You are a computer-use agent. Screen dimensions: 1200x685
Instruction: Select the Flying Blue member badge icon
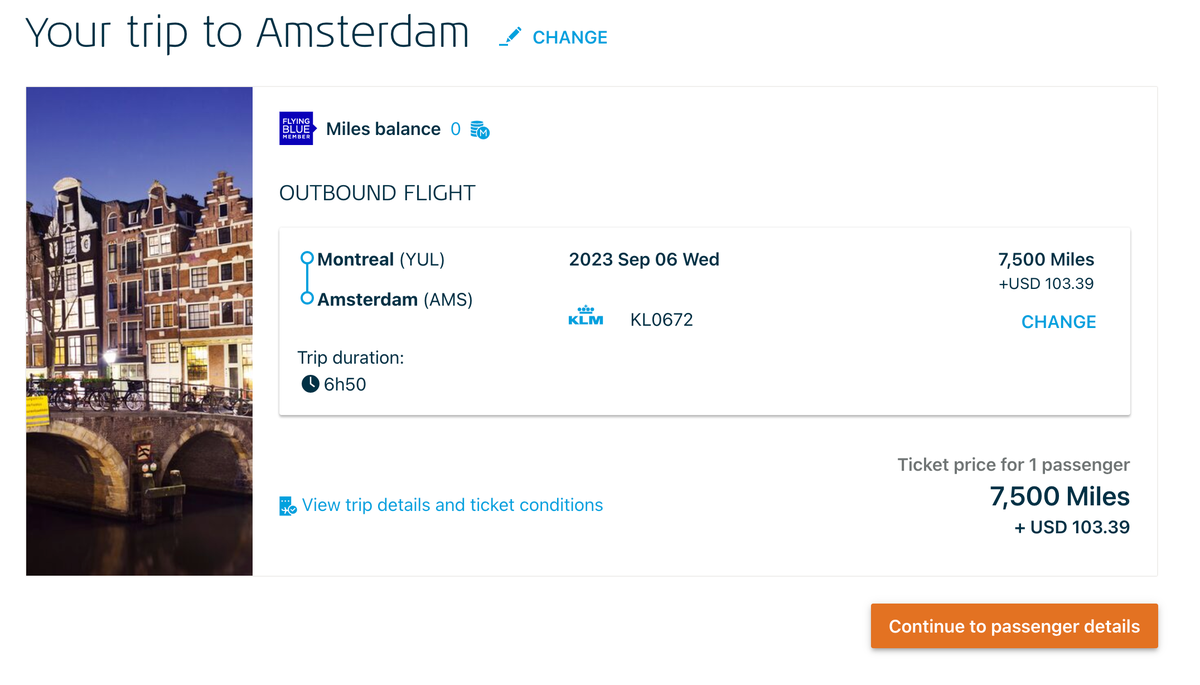(296, 128)
